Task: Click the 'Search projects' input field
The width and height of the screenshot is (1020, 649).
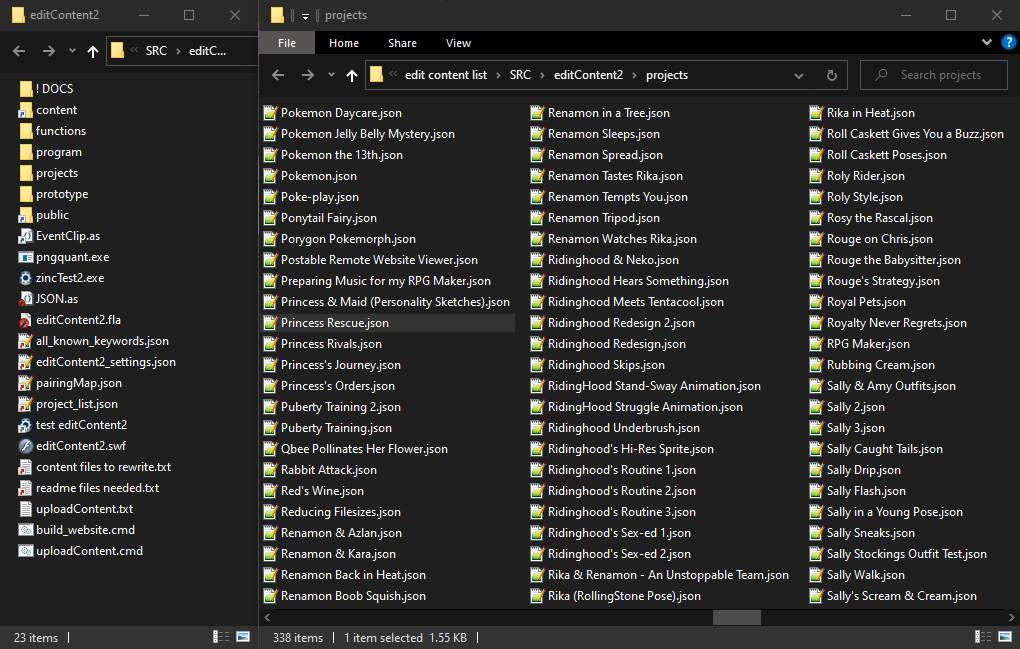Action: click(x=940, y=75)
